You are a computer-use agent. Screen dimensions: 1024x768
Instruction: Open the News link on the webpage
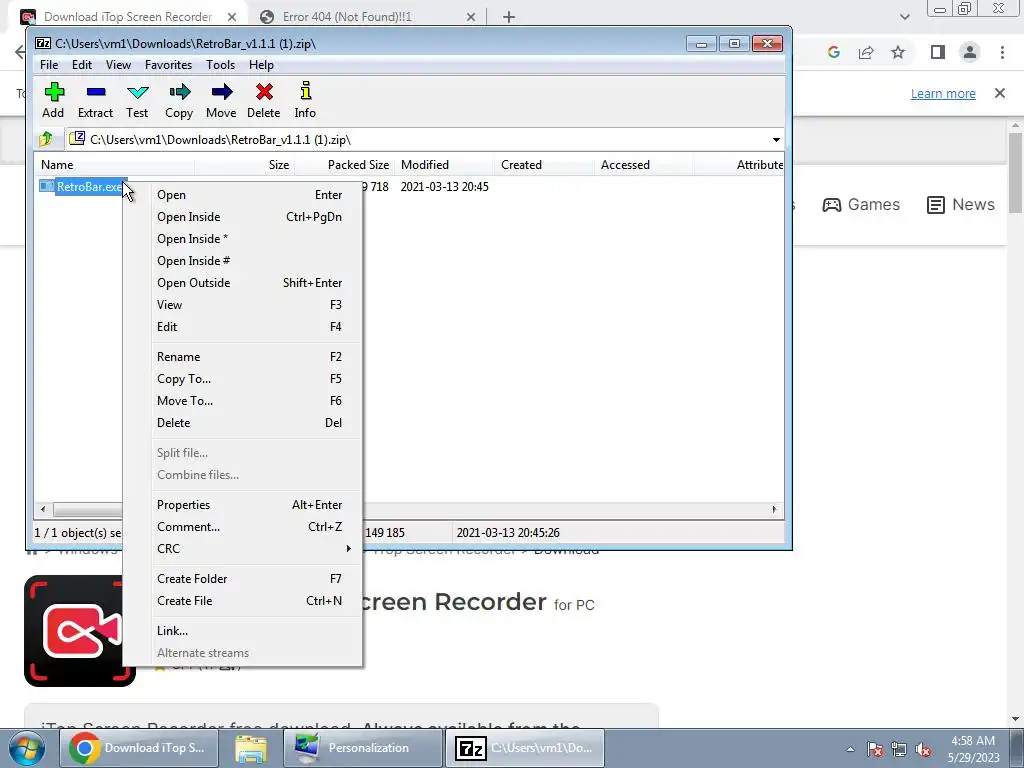point(961,204)
